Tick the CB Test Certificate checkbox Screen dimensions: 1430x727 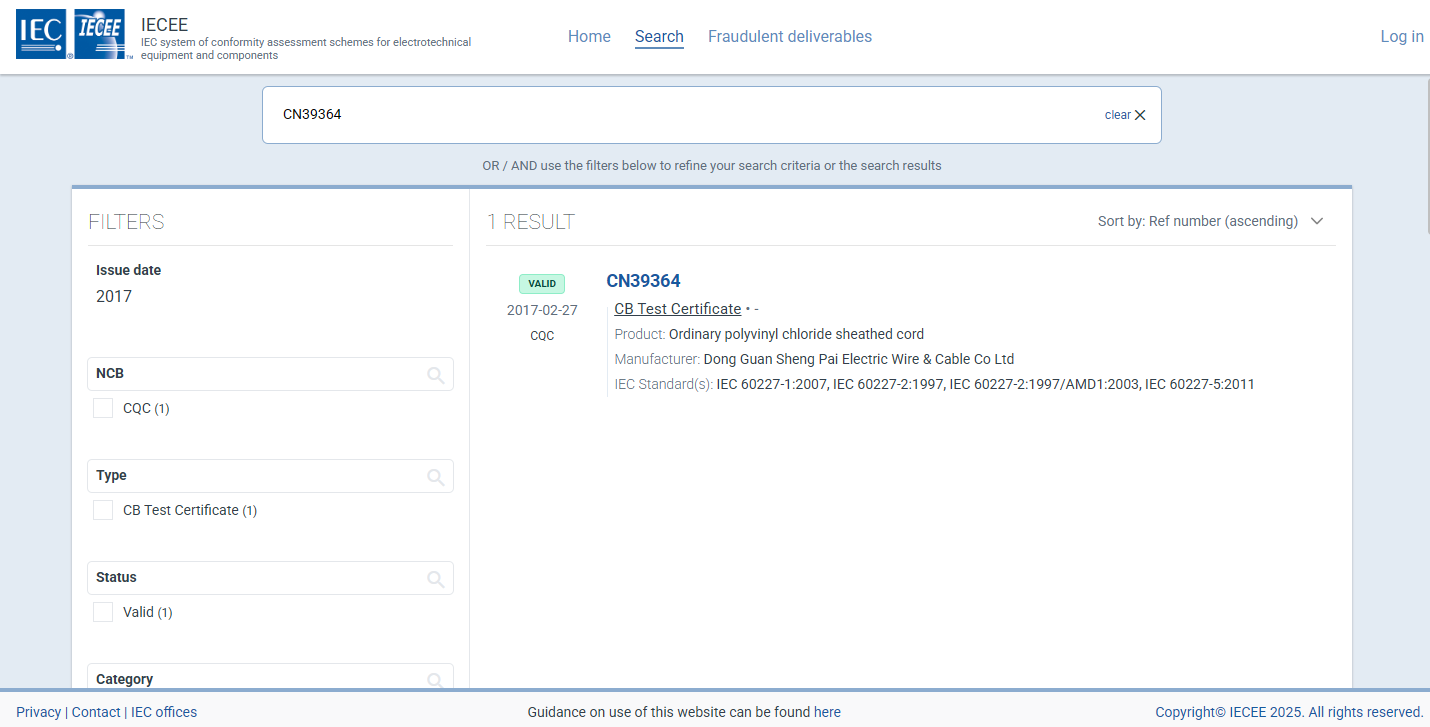103,510
